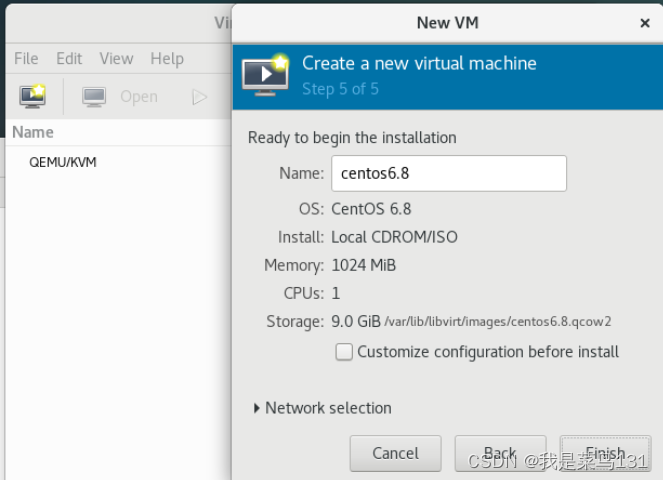Image resolution: width=663 pixels, height=480 pixels.
Task: Click the 1024 MiB memory value
Action: (x=364, y=265)
